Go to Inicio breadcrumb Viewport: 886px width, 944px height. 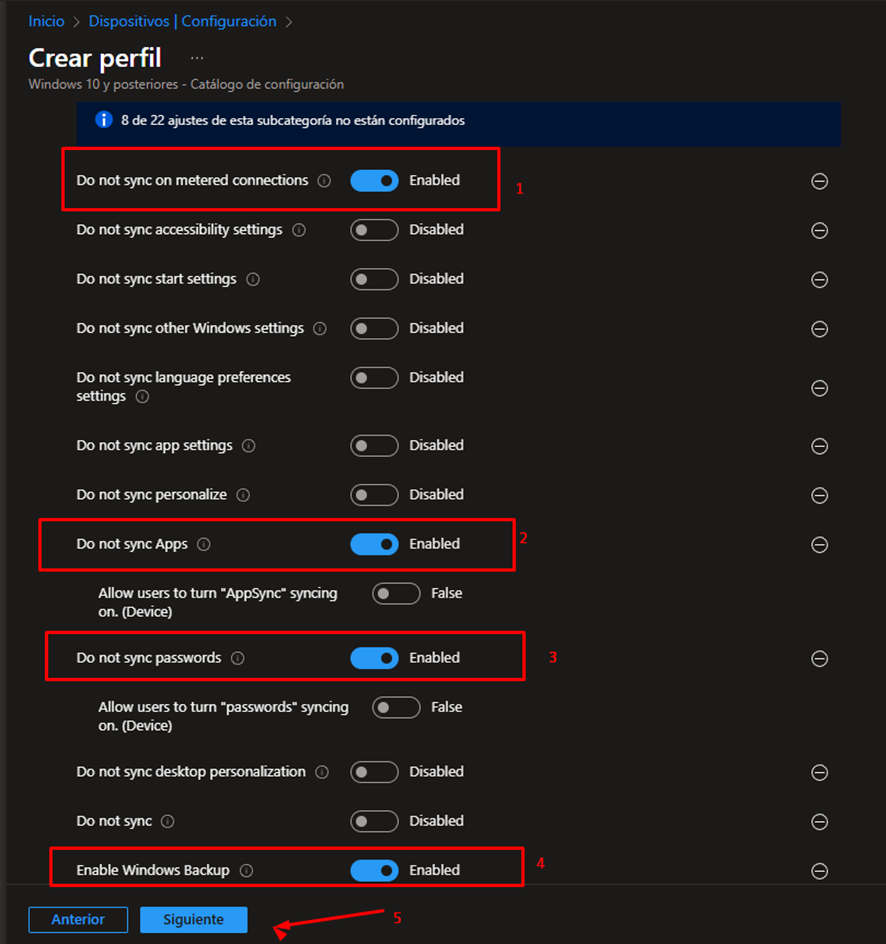[46, 21]
